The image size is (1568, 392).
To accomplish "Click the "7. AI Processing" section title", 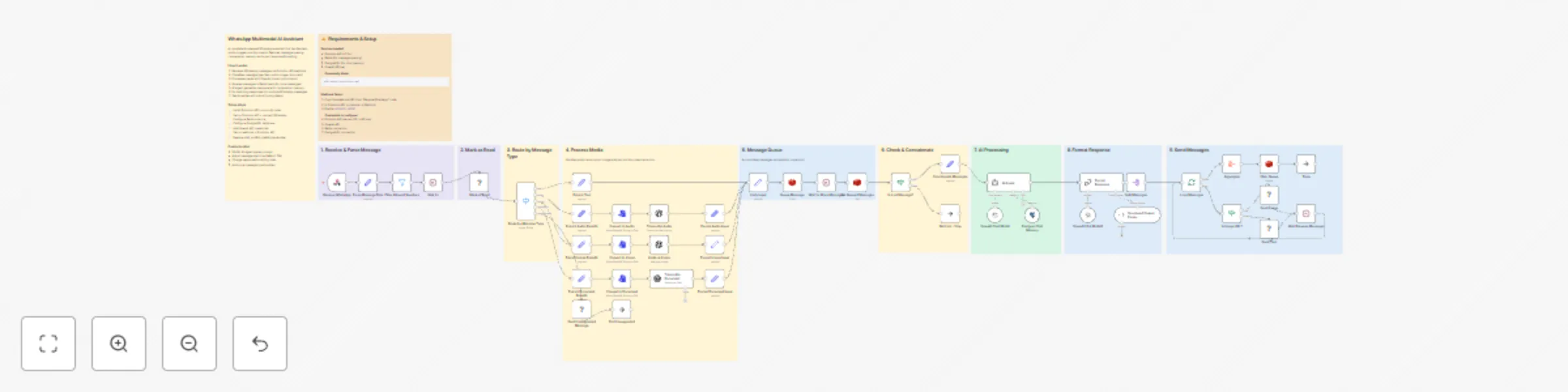I will 992,150.
